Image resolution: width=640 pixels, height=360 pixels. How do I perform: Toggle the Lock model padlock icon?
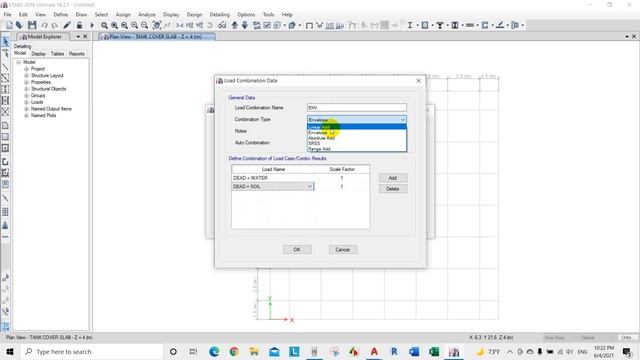click(x=80, y=25)
